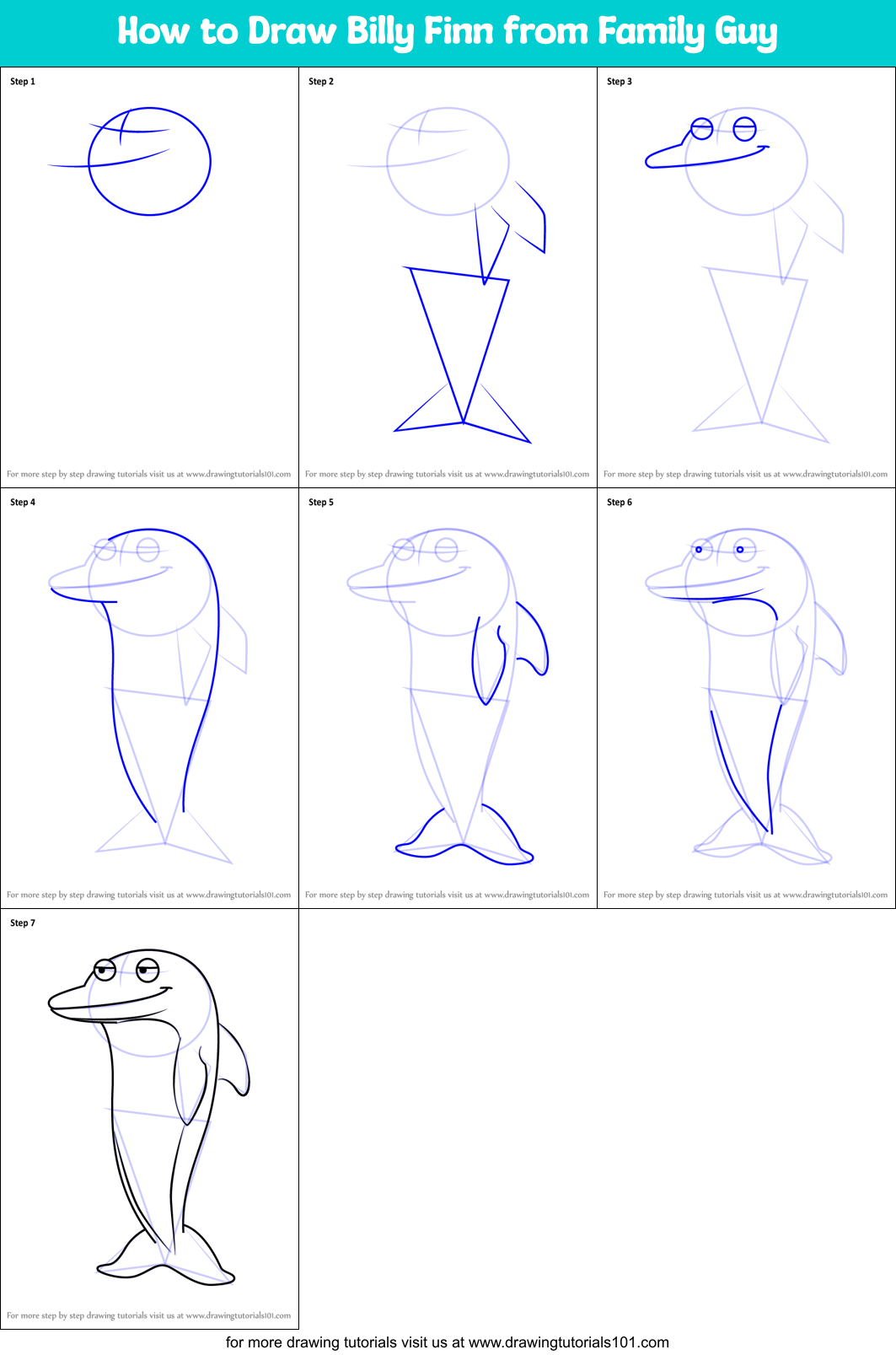Click the 'Step 7' label
The image size is (896, 1355).
pos(23,923)
